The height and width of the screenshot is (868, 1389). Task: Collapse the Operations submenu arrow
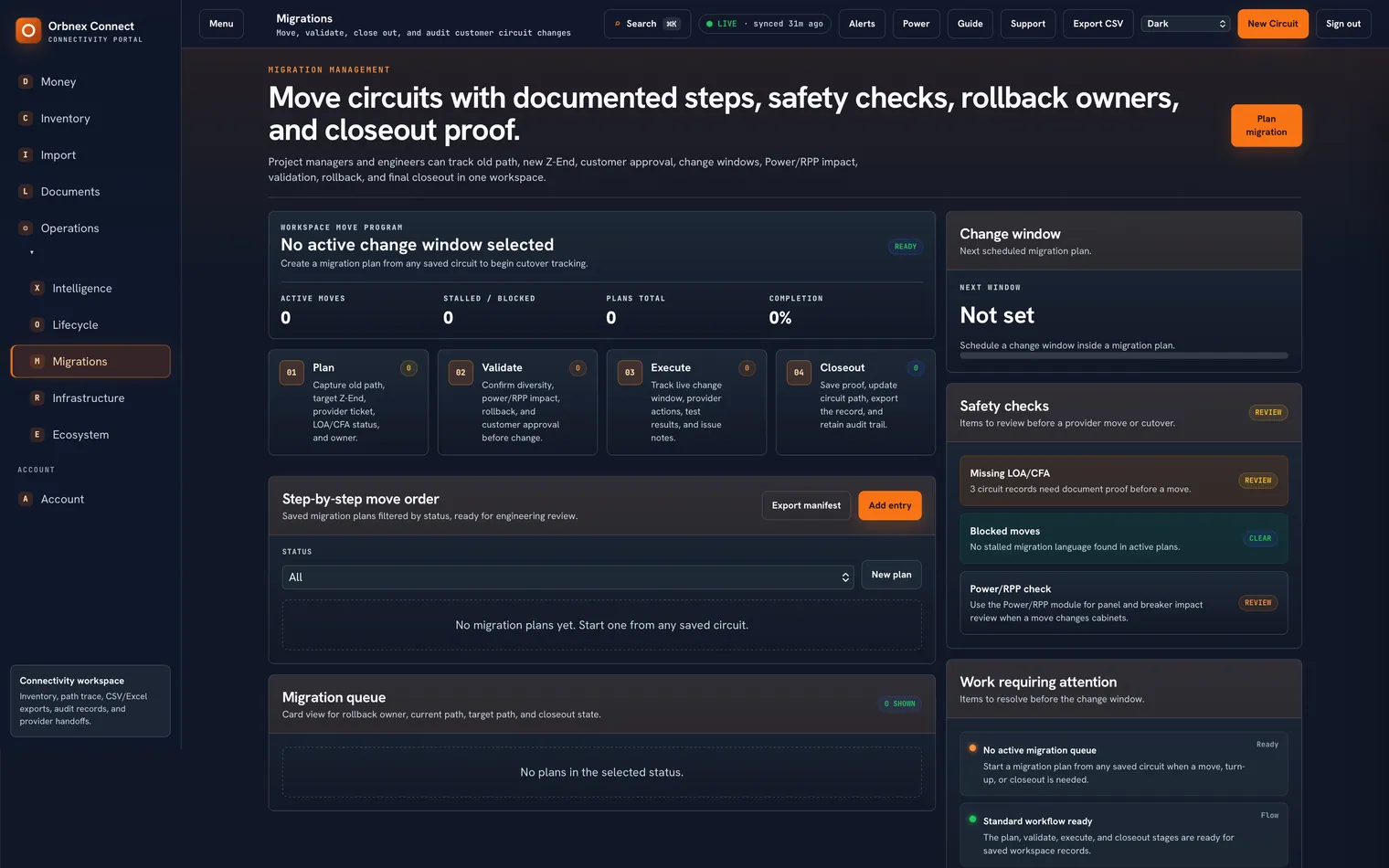point(32,252)
